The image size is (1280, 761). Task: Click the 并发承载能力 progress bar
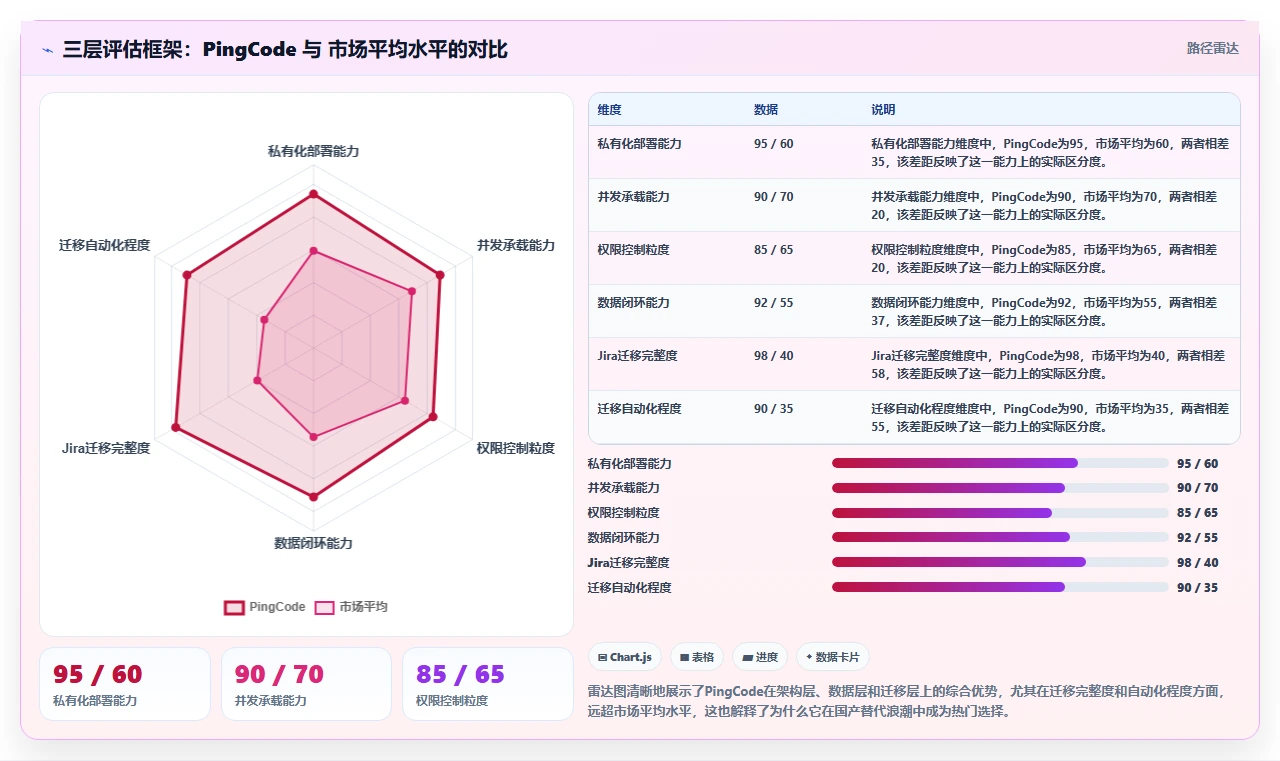(1000, 488)
